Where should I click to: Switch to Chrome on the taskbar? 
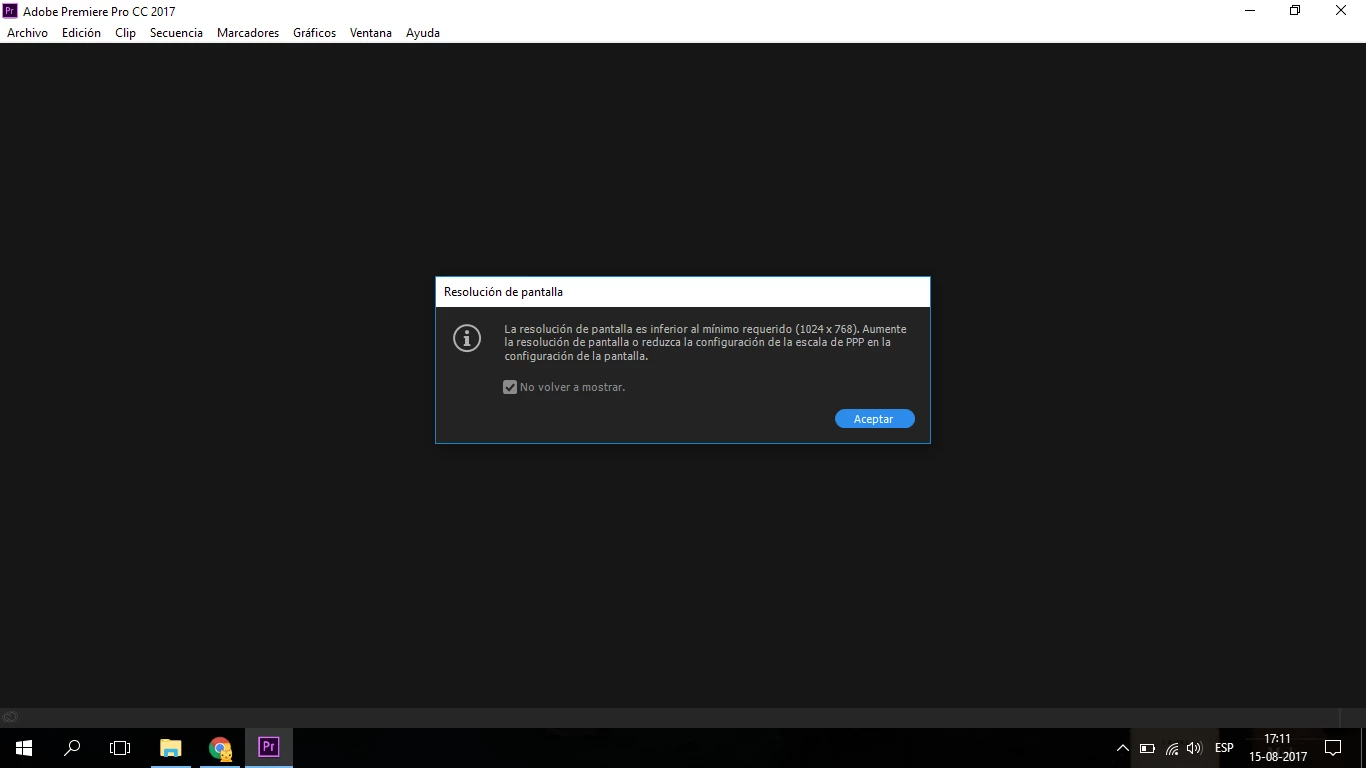click(x=220, y=748)
